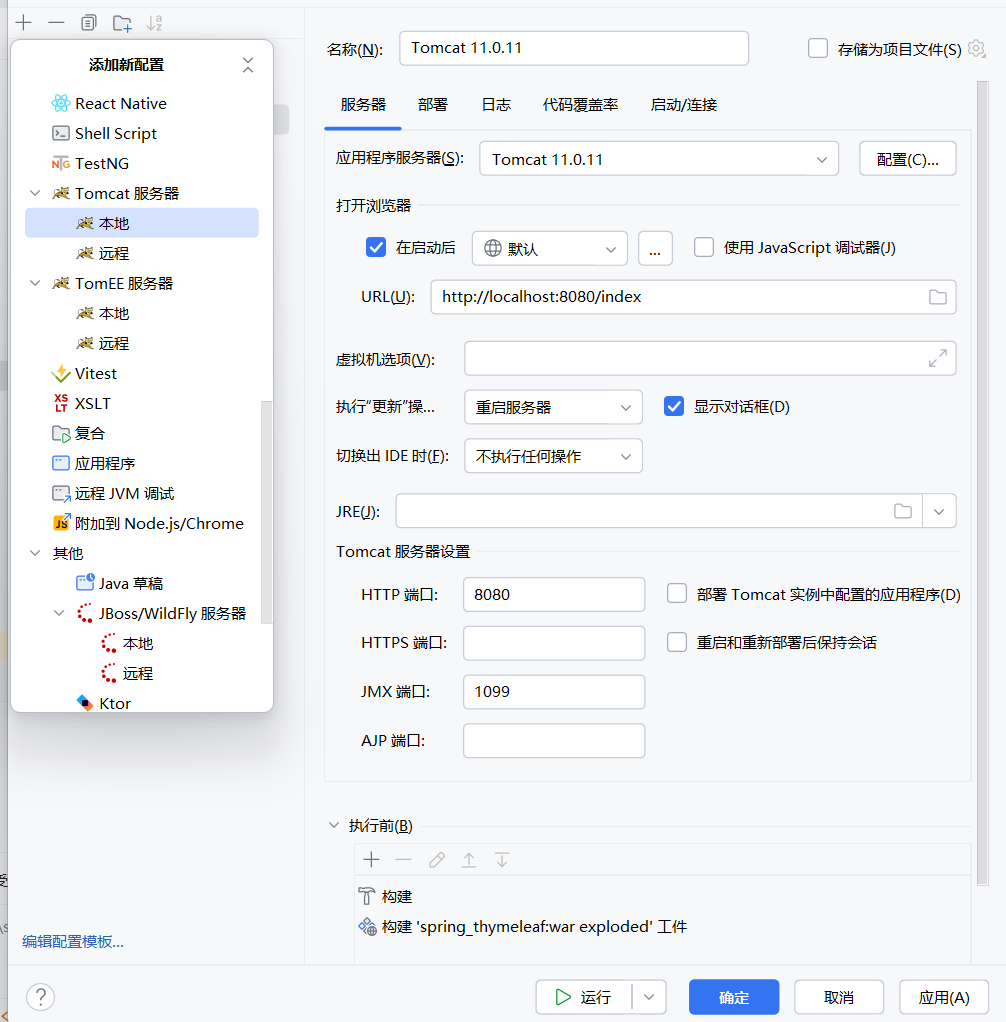Click the folder icon in JRE field

click(x=903, y=511)
